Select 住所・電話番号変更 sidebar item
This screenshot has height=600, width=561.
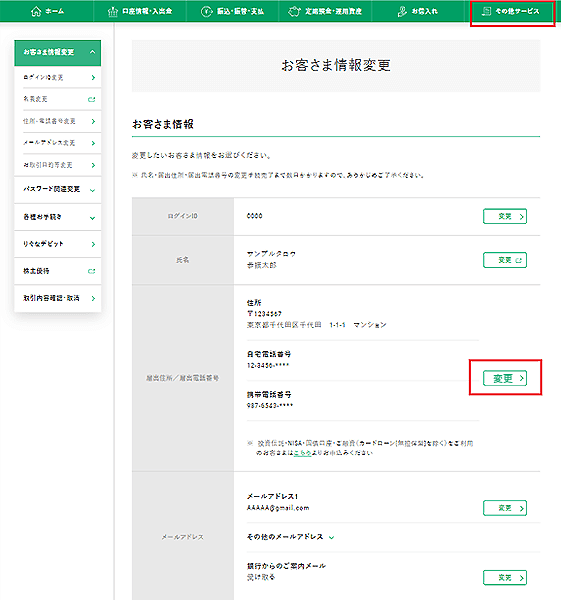click(58, 121)
